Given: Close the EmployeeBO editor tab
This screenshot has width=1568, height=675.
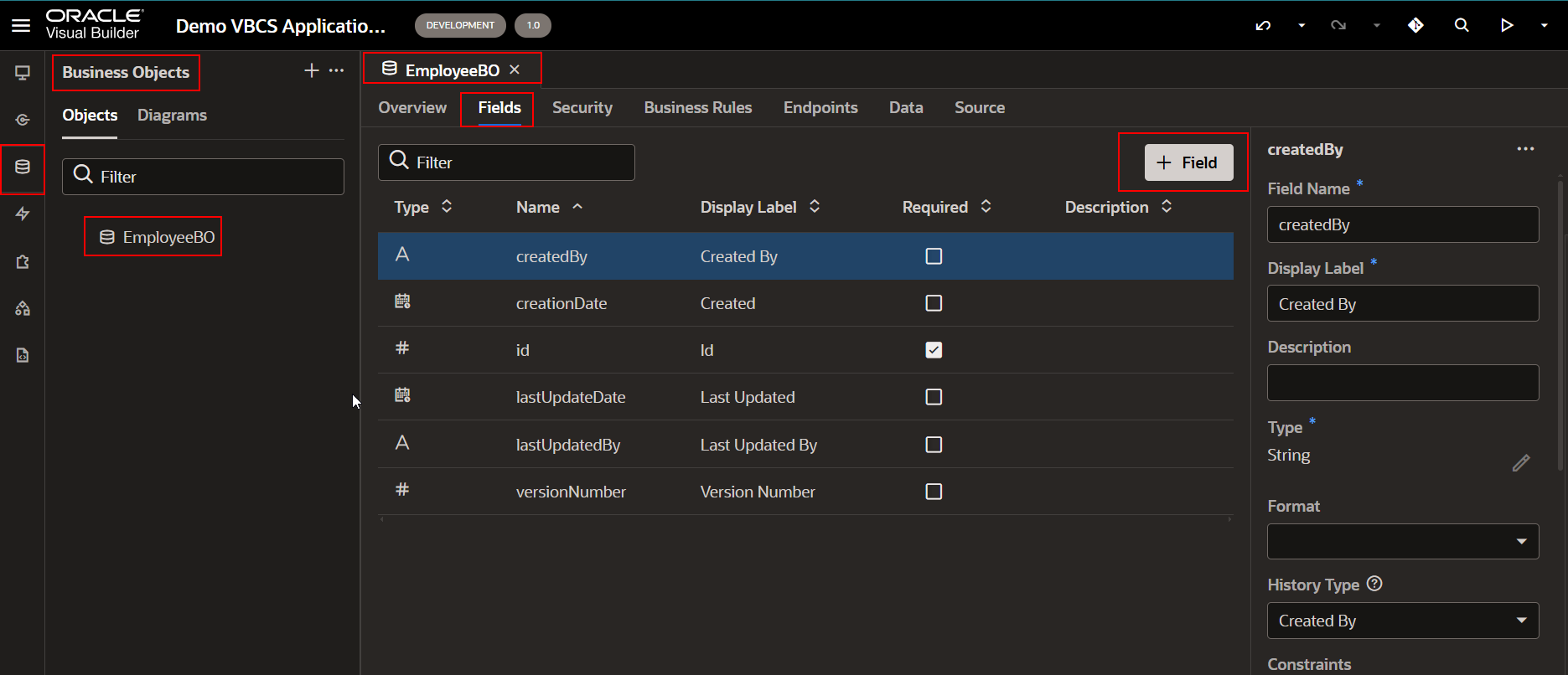Looking at the screenshot, I should (515, 70).
